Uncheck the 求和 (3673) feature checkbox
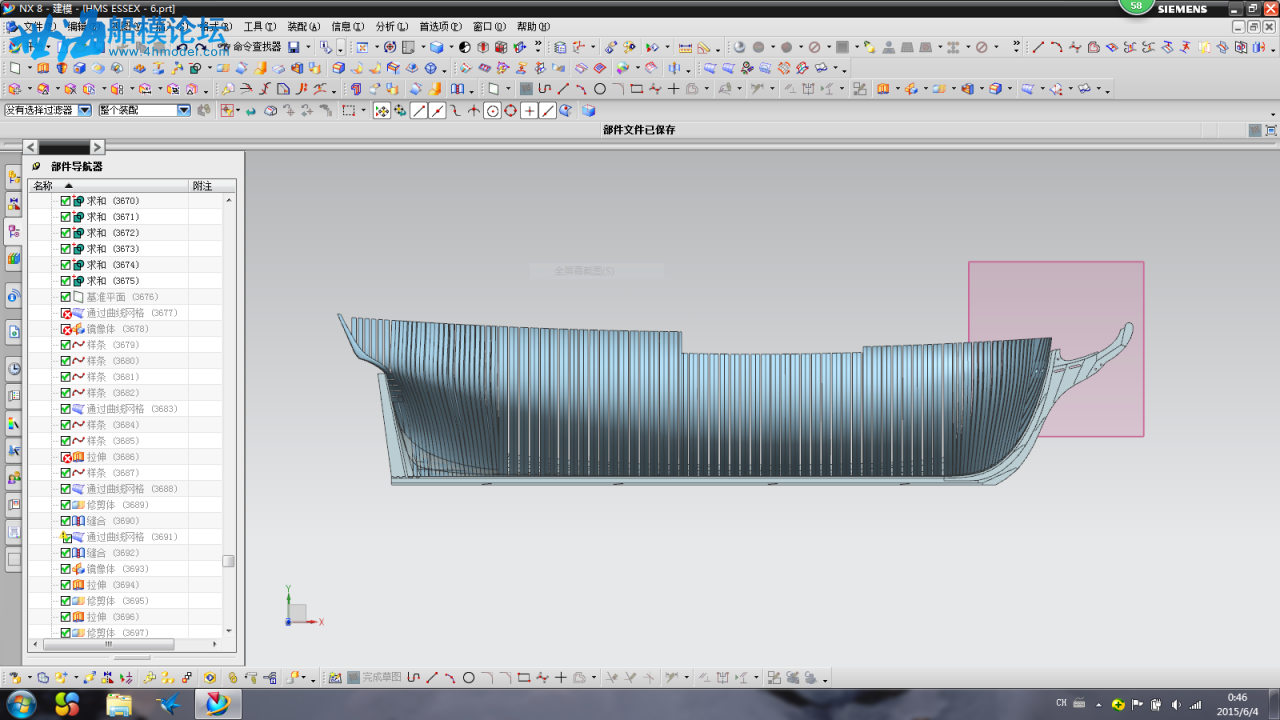The height and width of the screenshot is (720, 1280). (x=66, y=249)
